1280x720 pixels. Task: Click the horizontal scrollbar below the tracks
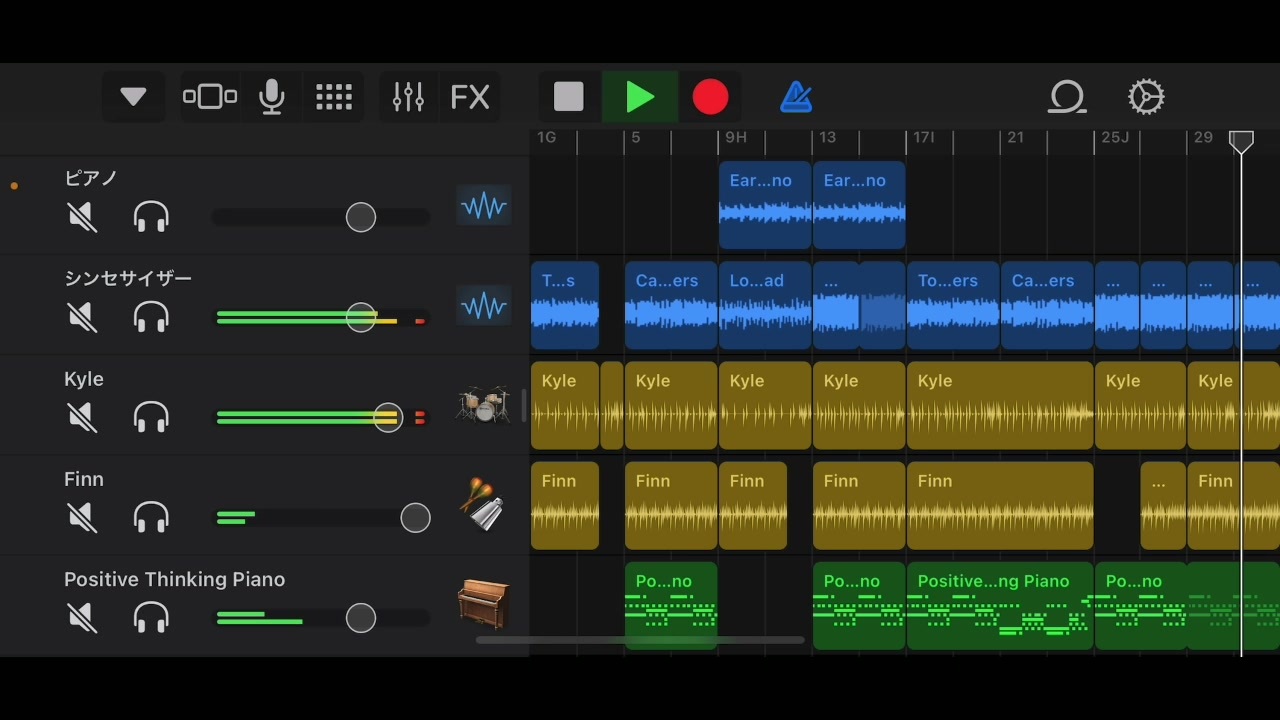[x=640, y=640]
